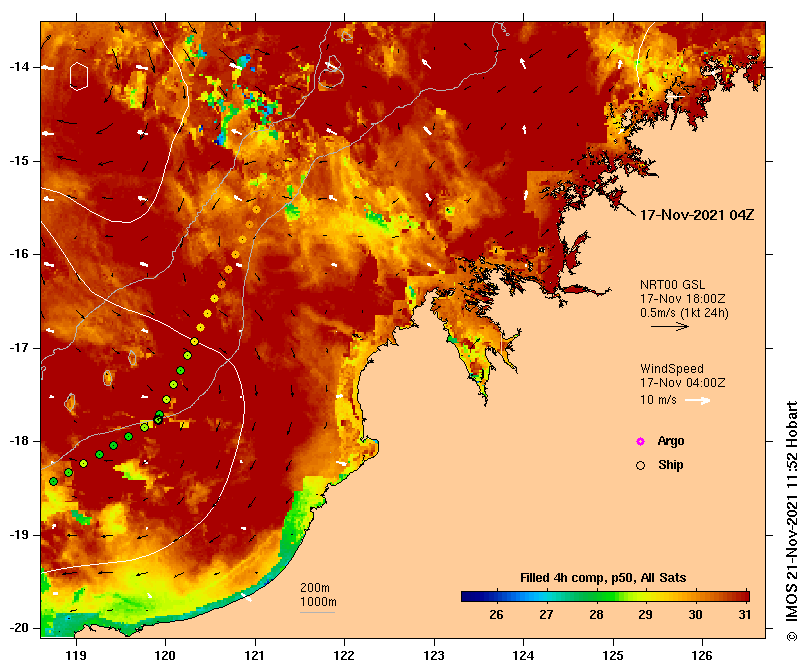Click the '1000m' depth contour label
Viewport: 809px width, 672px height.
pos(318,602)
